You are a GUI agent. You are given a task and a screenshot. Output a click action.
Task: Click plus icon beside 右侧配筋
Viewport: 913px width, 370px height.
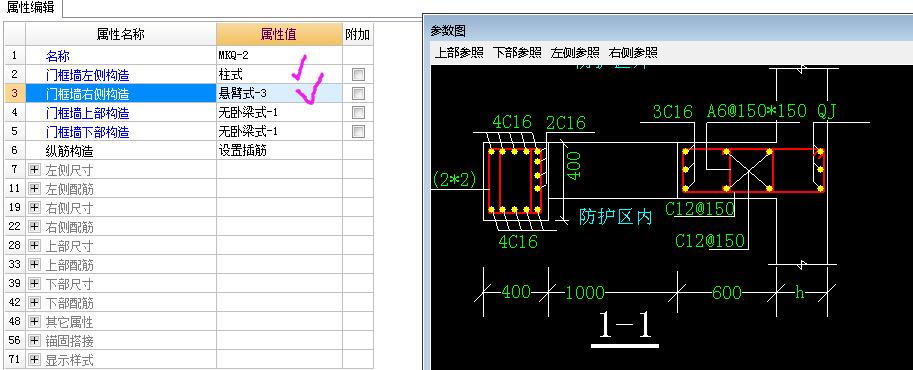(34, 227)
